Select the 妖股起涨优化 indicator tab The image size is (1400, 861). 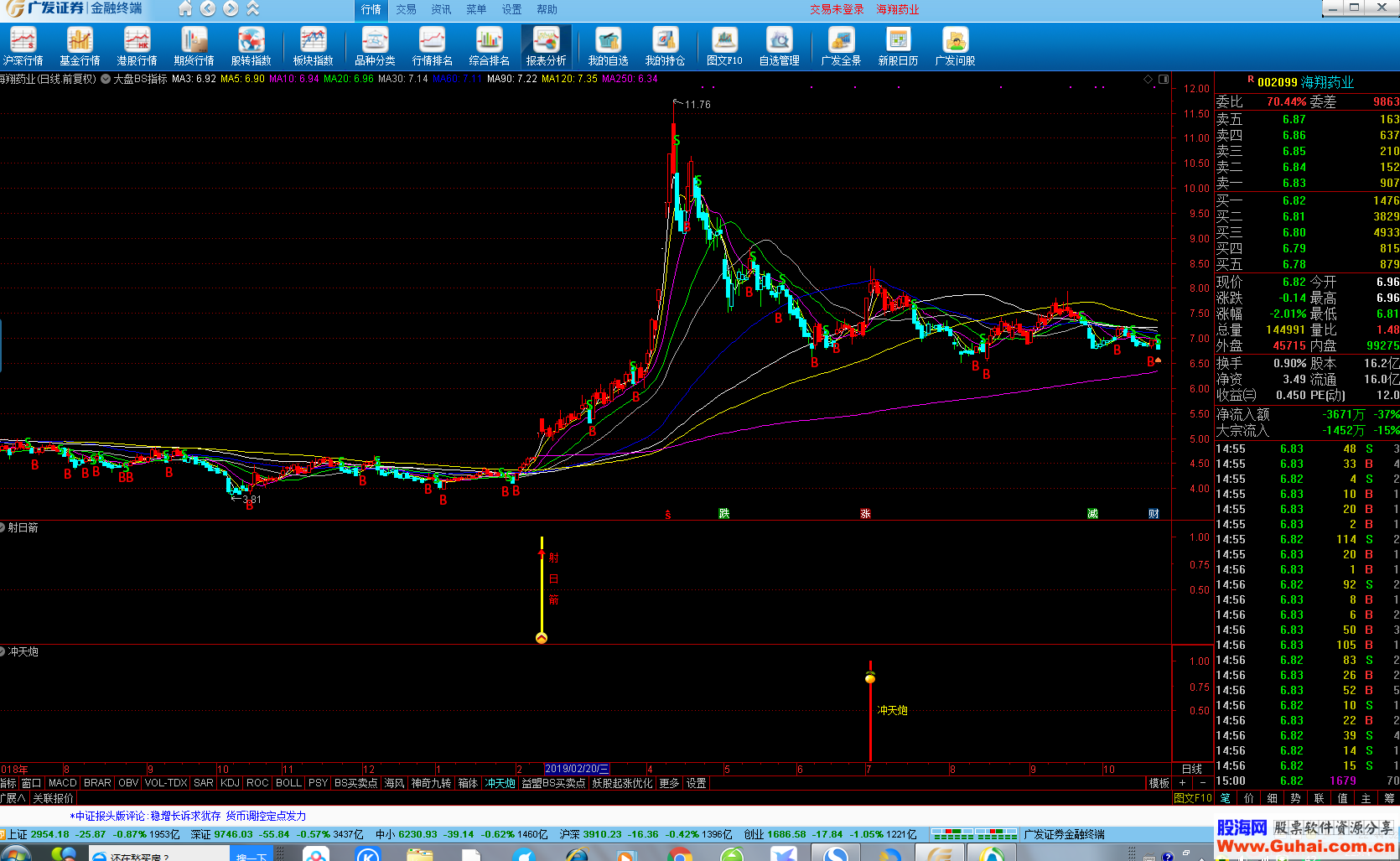pyautogui.click(x=622, y=783)
